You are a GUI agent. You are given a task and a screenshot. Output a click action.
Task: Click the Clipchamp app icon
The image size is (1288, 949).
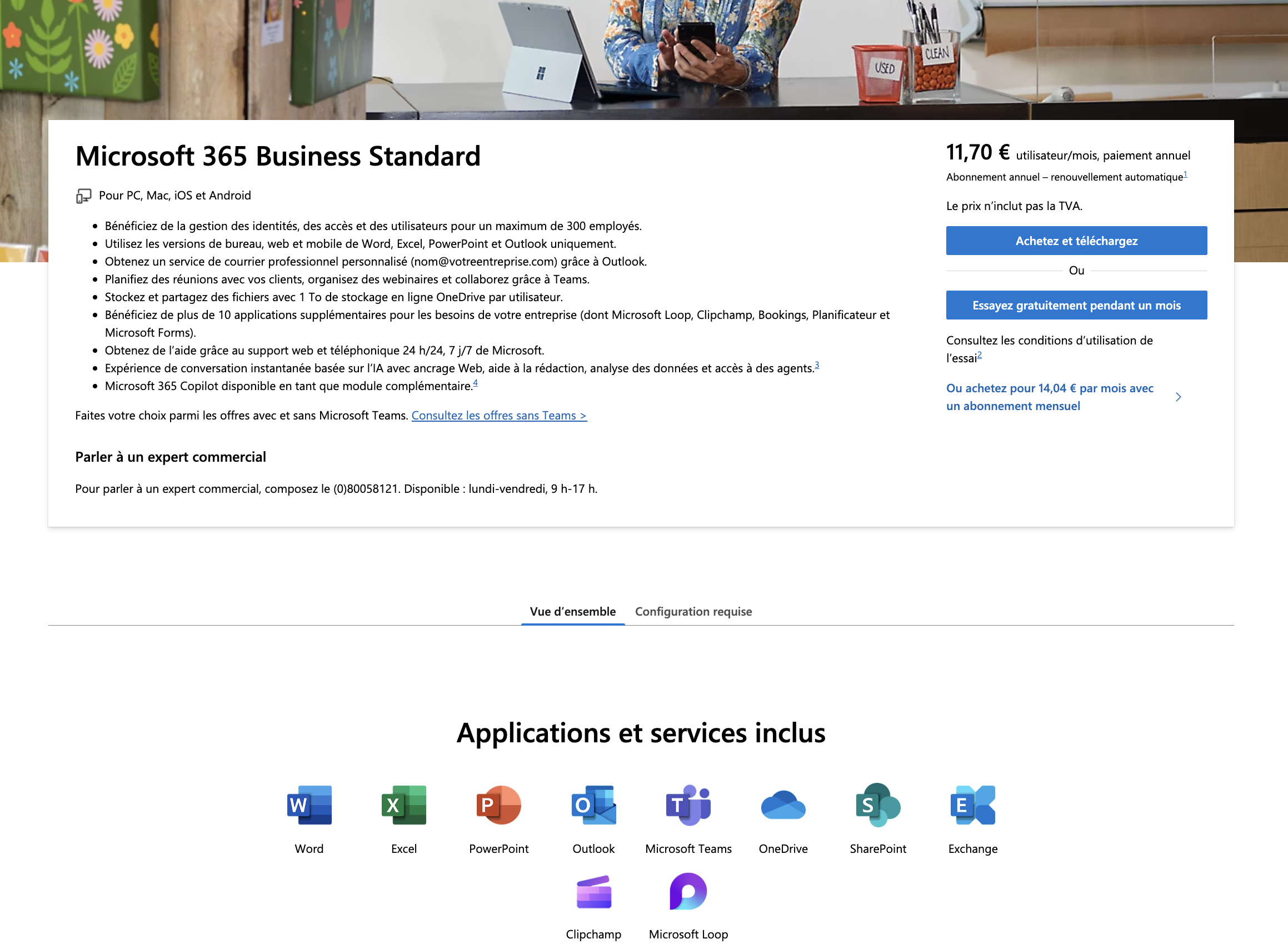[x=593, y=892]
